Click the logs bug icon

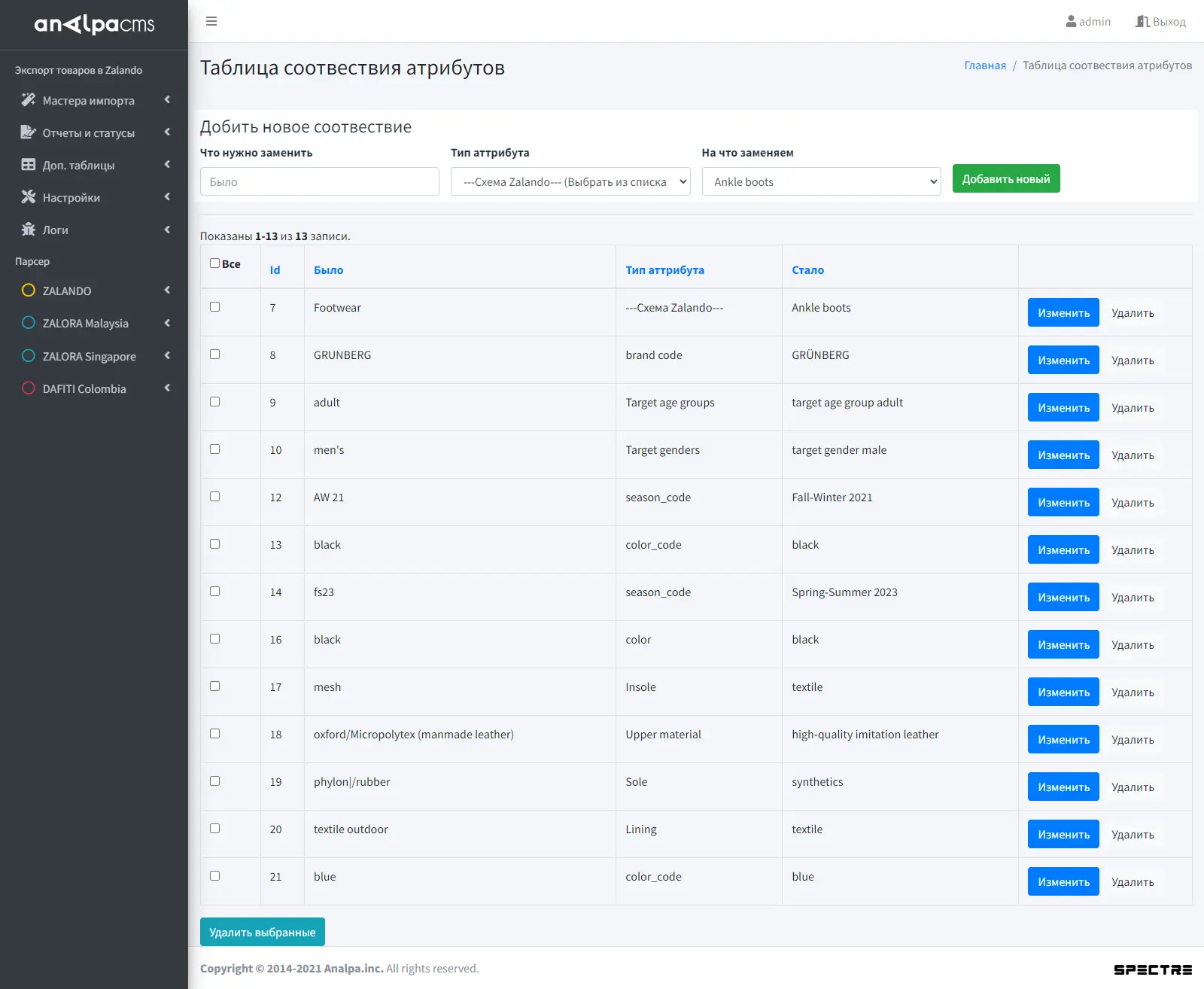pyautogui.click(x=29, y=230)
